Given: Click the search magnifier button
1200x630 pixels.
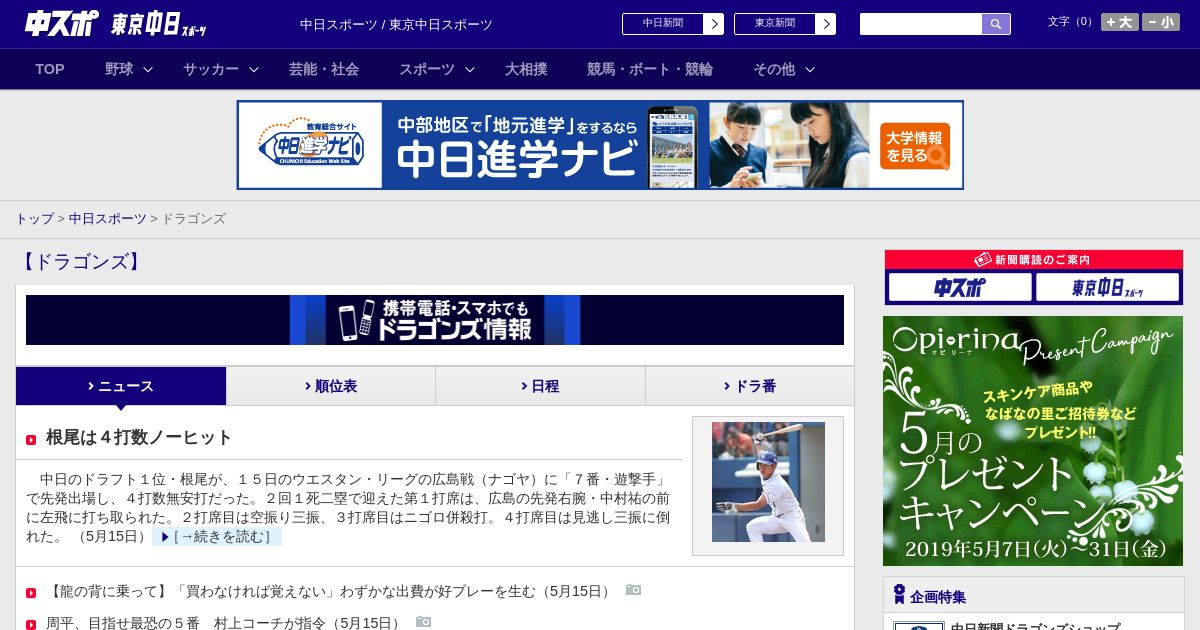Looking at the screenshot, I should click(996, 24).
